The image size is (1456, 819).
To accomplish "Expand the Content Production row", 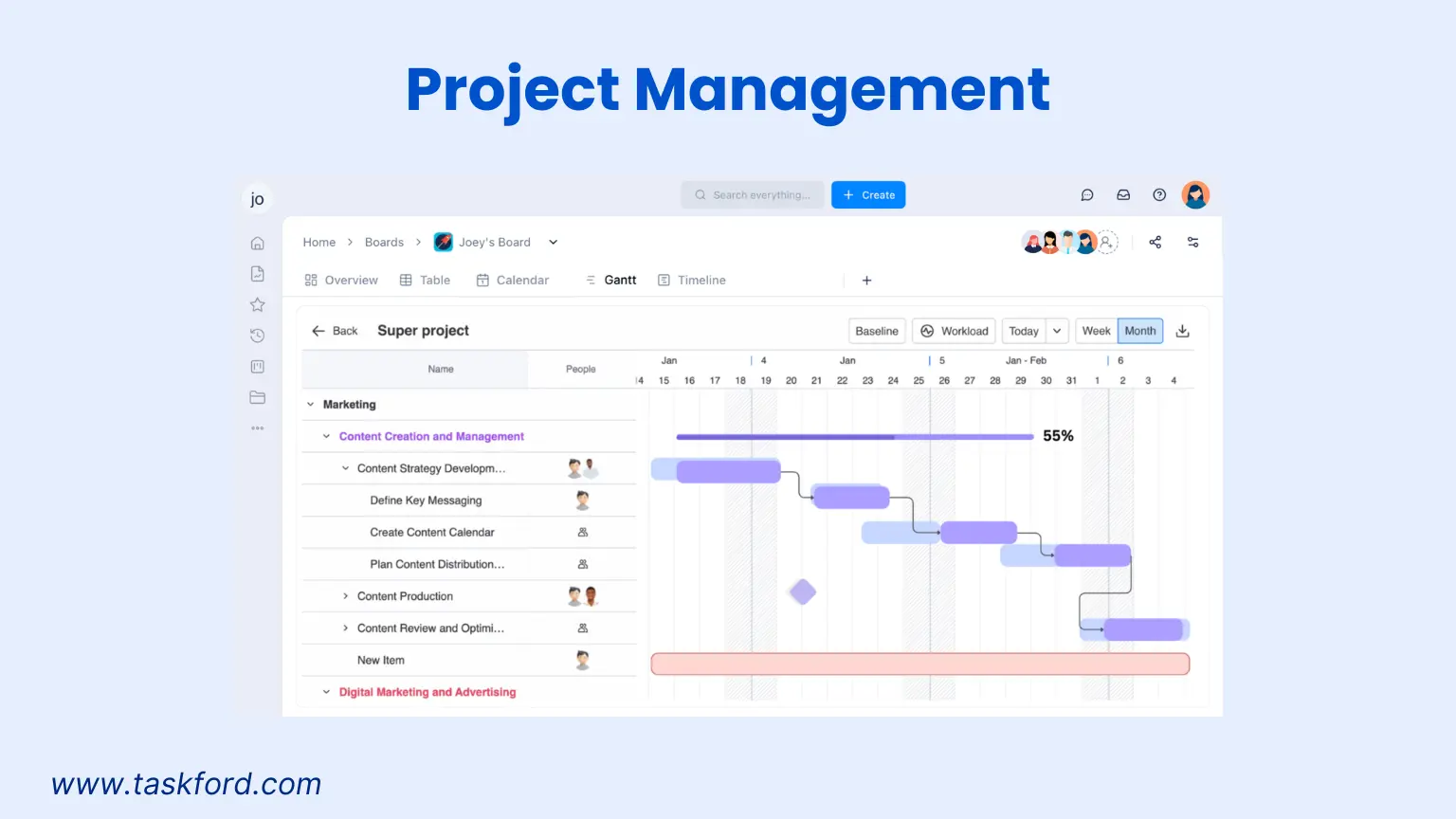I will coord(345,596).
